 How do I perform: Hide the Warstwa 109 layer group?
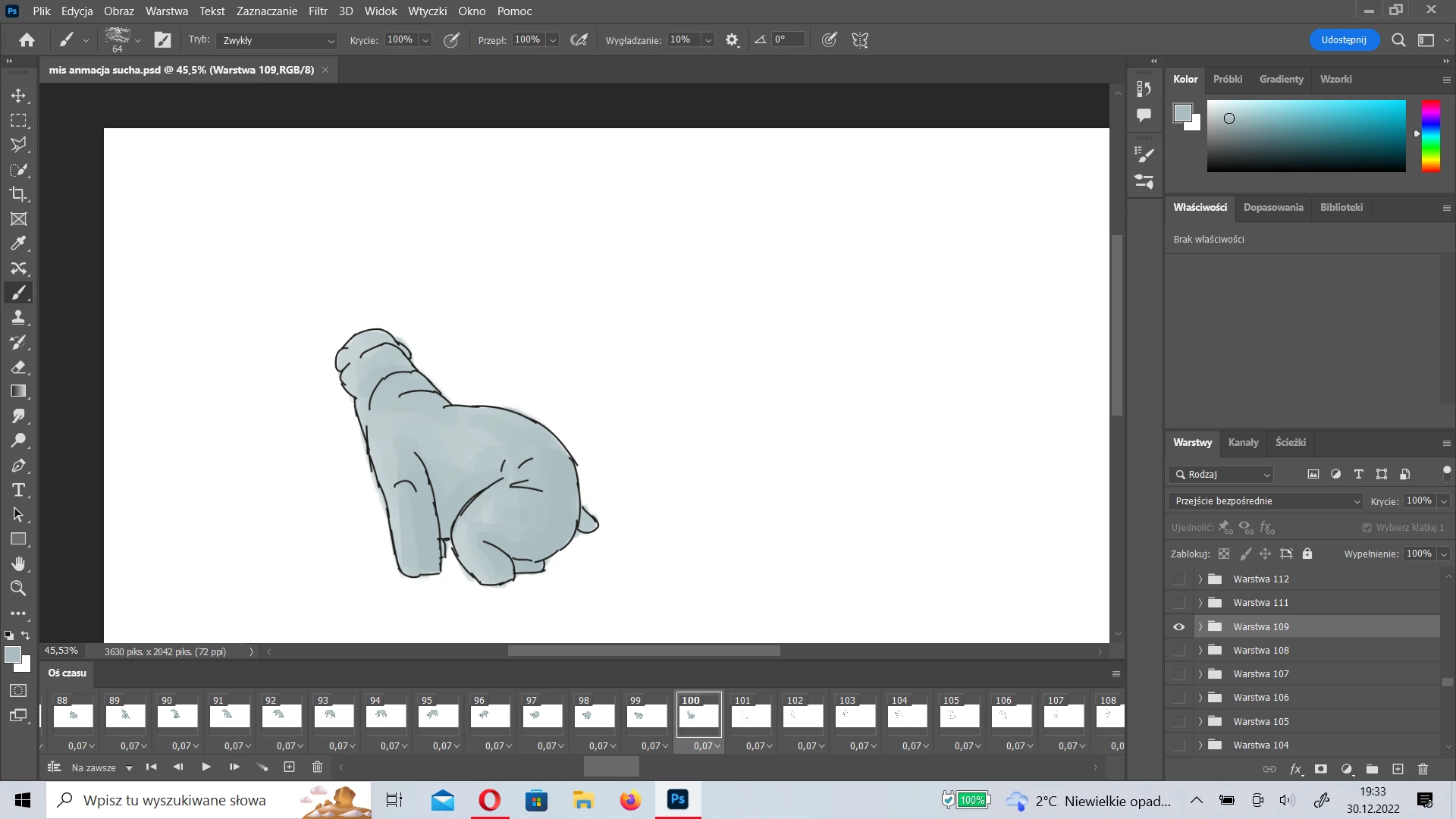pos(1178,627)
